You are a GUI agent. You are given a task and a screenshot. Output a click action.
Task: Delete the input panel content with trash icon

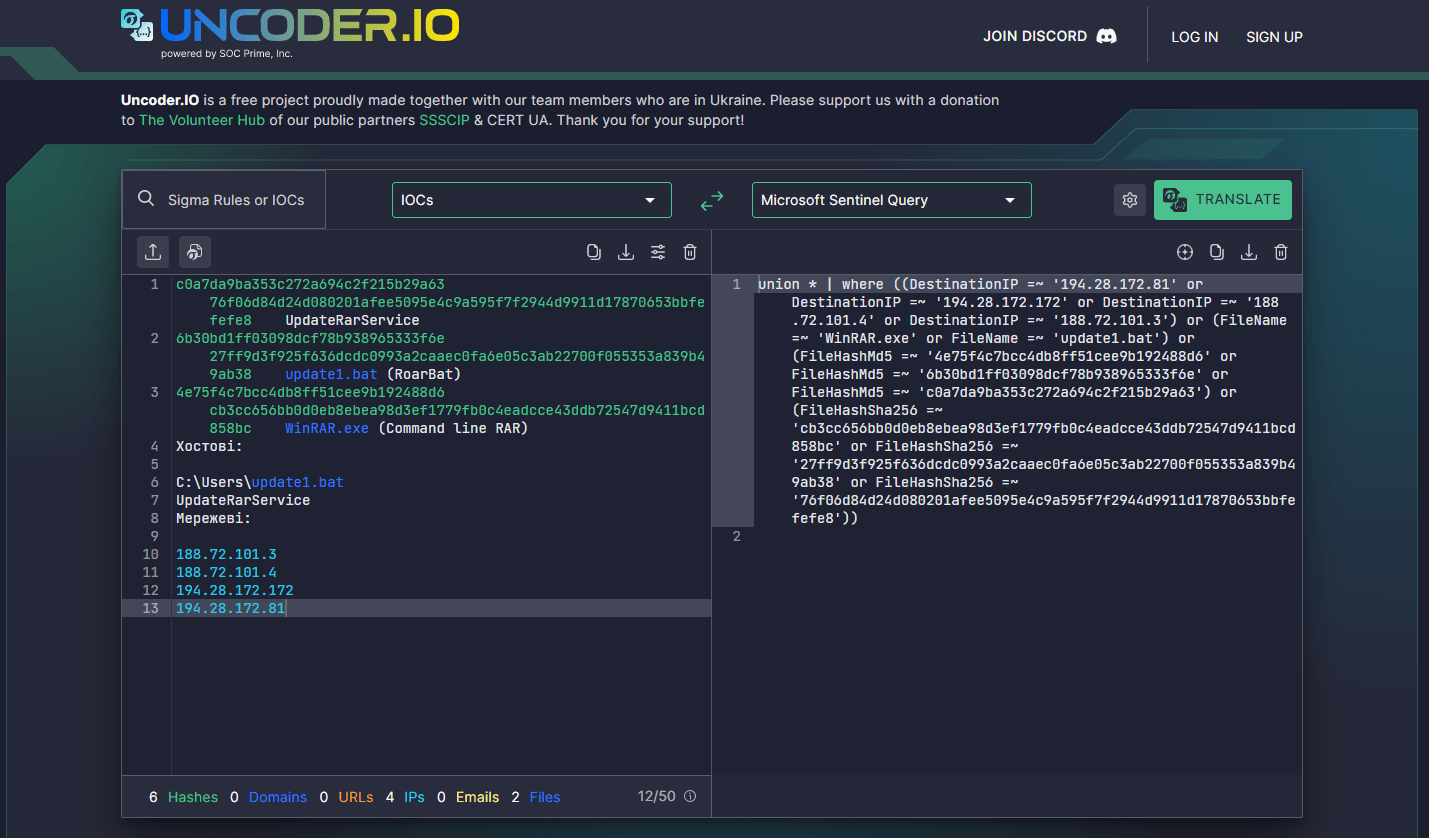(690, 252)
